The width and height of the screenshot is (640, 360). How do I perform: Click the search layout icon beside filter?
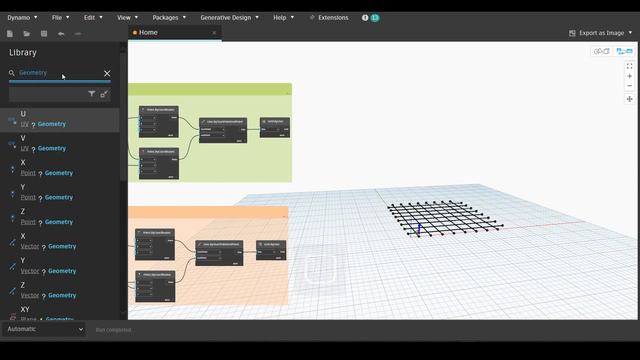click(104, 94)
